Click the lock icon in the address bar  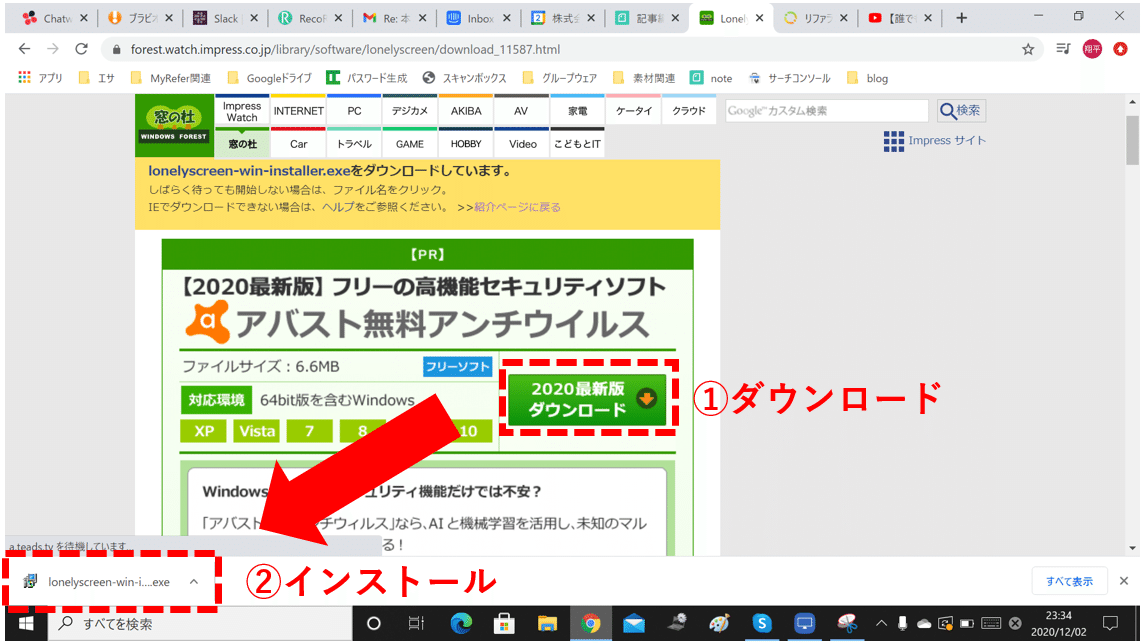click(x=118, y=47)
